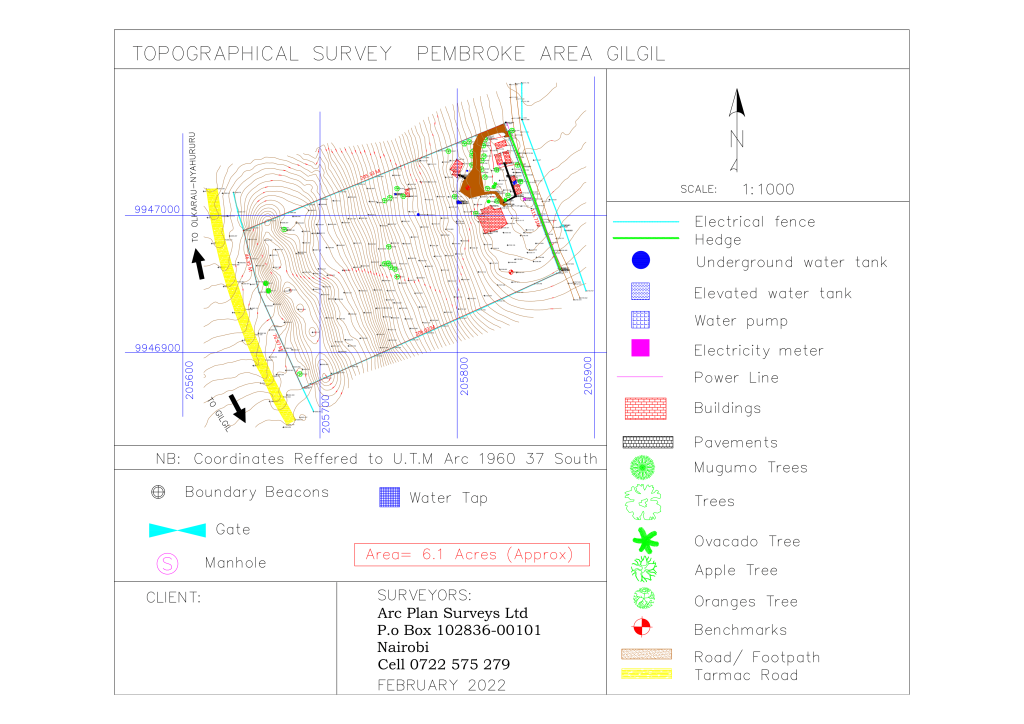Select the Gate symbol legend entry
The width and height of the screenshot is (1024, 724).
pyautogui.click(x=178, y=529)
